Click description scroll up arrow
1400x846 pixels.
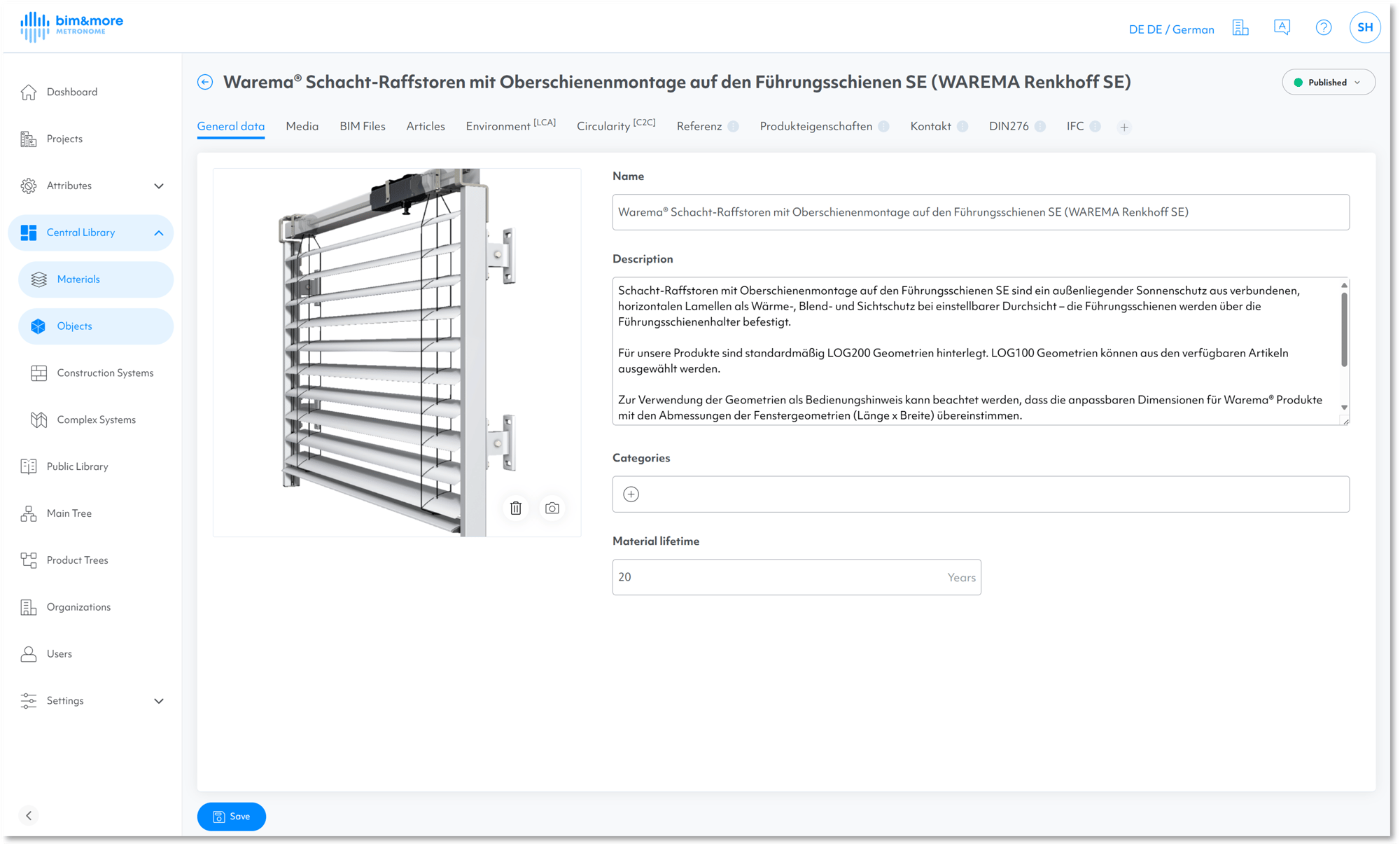(x=1344, y=285)
